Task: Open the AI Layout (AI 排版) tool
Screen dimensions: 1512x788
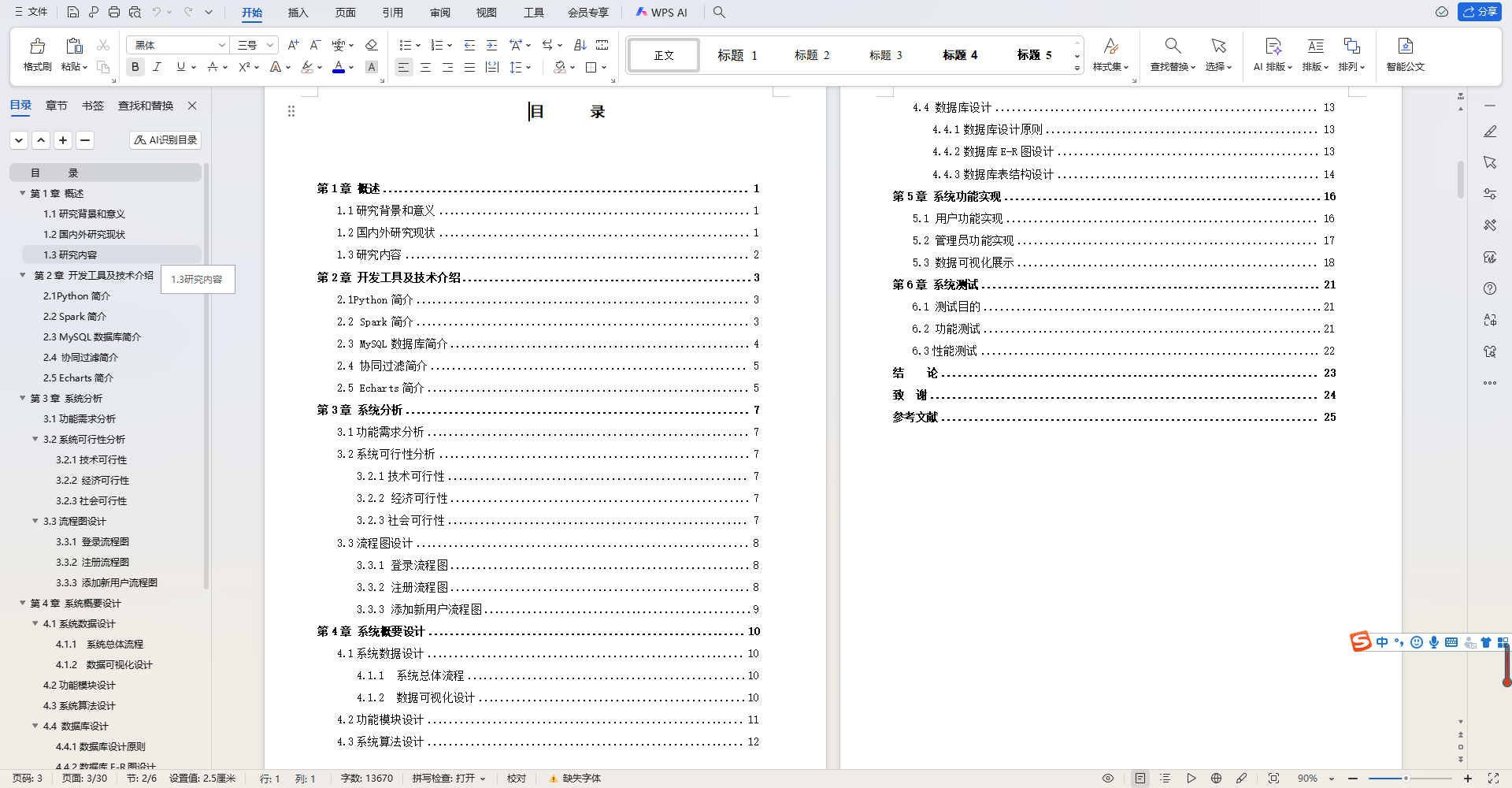Action: click(x=1273, y=54)
